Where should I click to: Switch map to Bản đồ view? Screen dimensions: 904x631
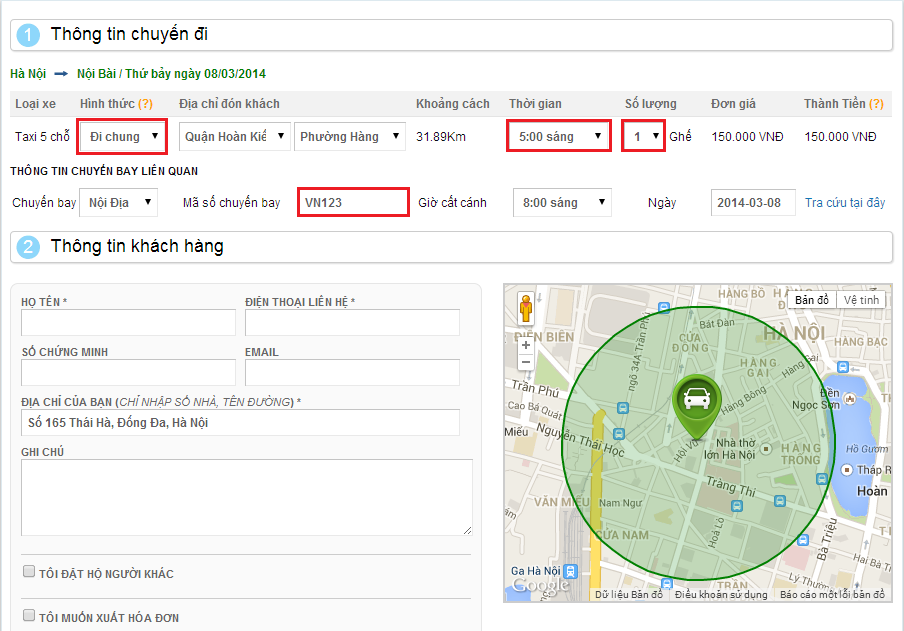tap(811, 300)
